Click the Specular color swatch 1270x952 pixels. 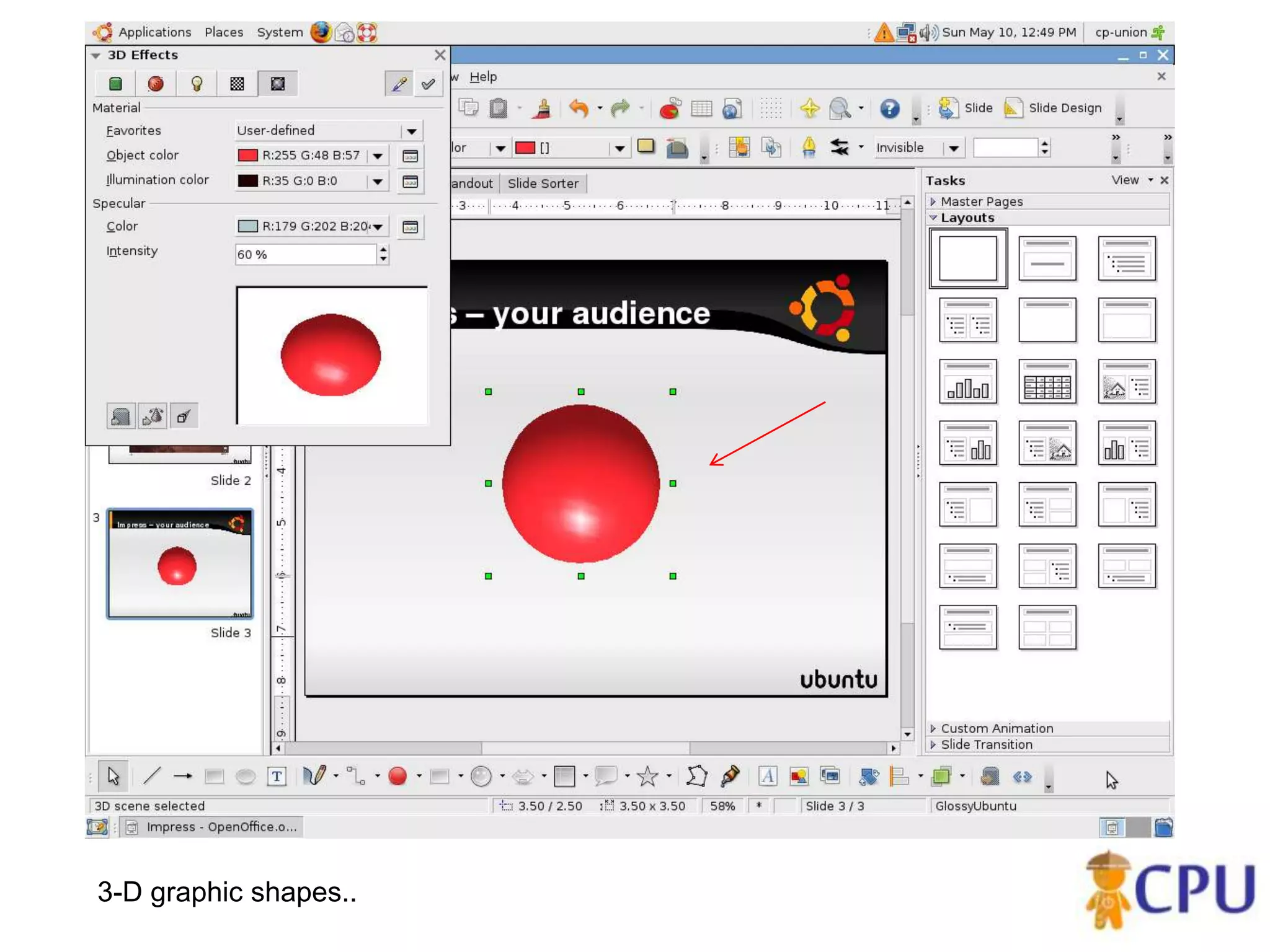(x=248, y=226)
